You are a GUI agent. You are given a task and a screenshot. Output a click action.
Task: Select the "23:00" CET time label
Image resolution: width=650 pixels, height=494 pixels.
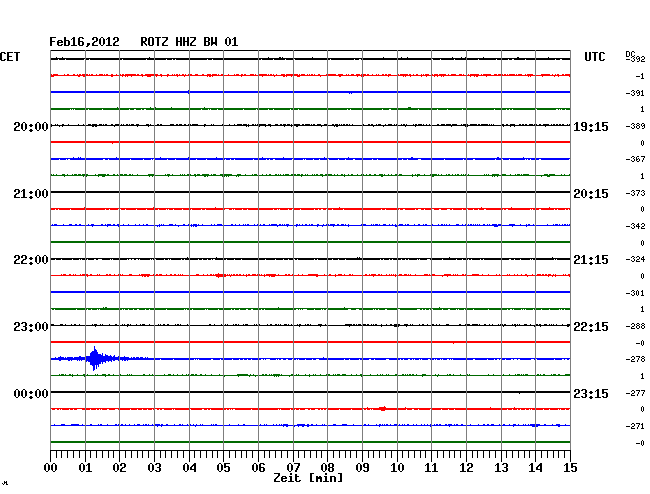coord(31,327)
